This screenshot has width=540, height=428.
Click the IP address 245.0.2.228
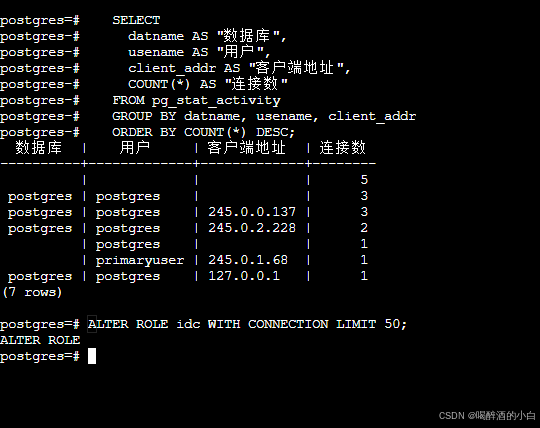coord(252,228)
